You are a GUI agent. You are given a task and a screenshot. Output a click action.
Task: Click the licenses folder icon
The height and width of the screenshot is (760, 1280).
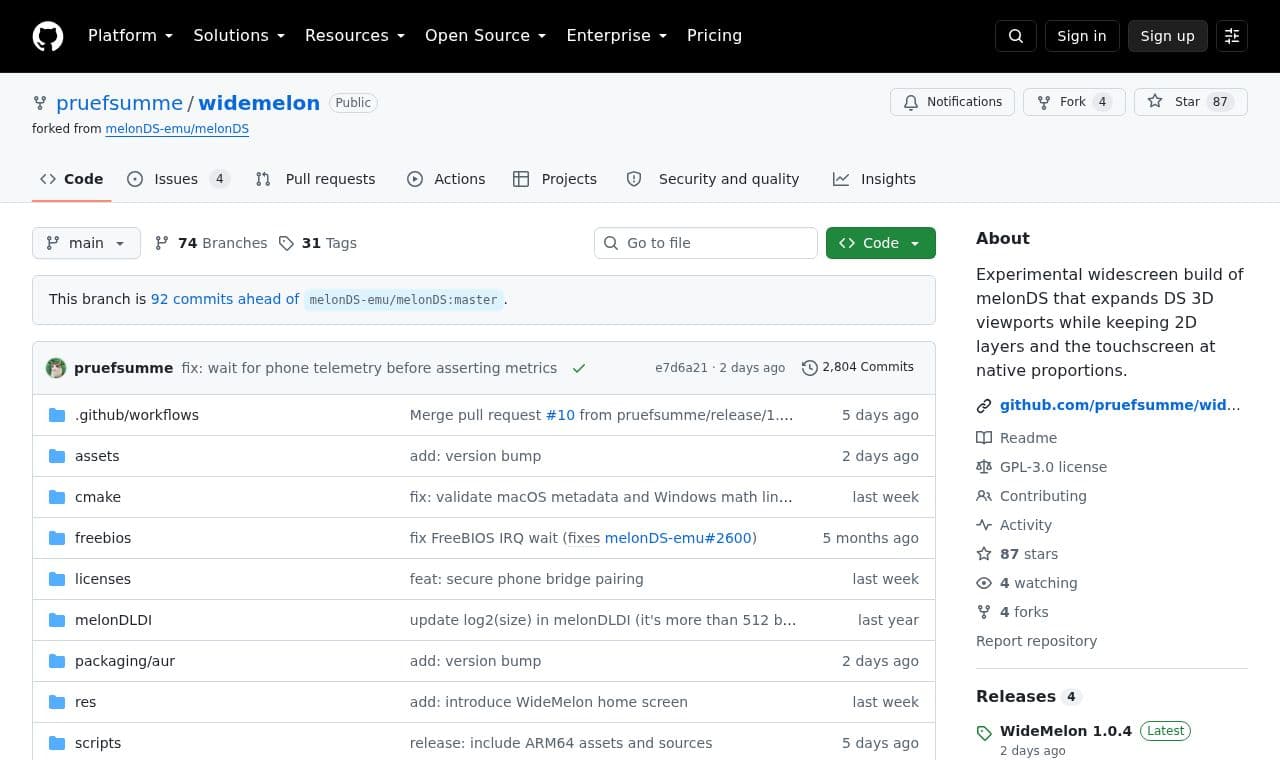[x=57, y=579]
